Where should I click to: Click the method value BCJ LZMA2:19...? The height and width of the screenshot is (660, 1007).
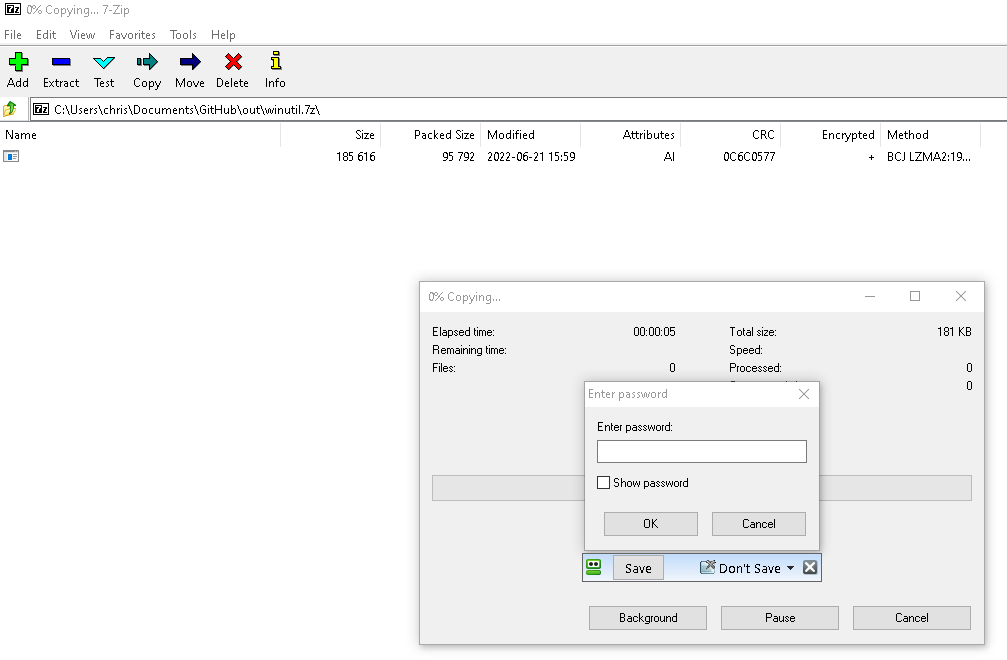[929, 157]
